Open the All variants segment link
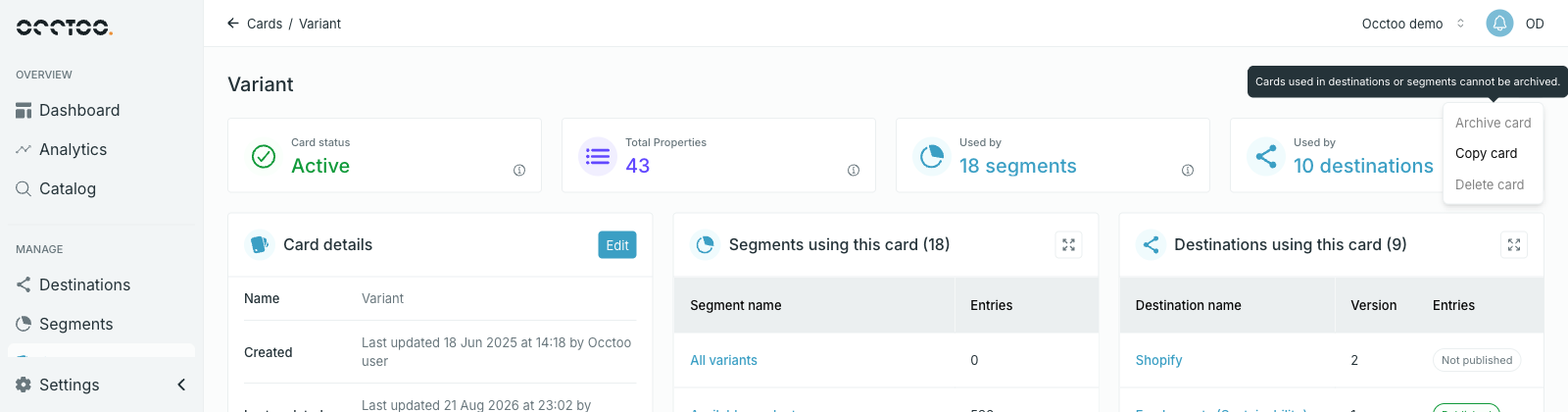The height and width of the screenshot is (412, 1568). click(724, 360)
